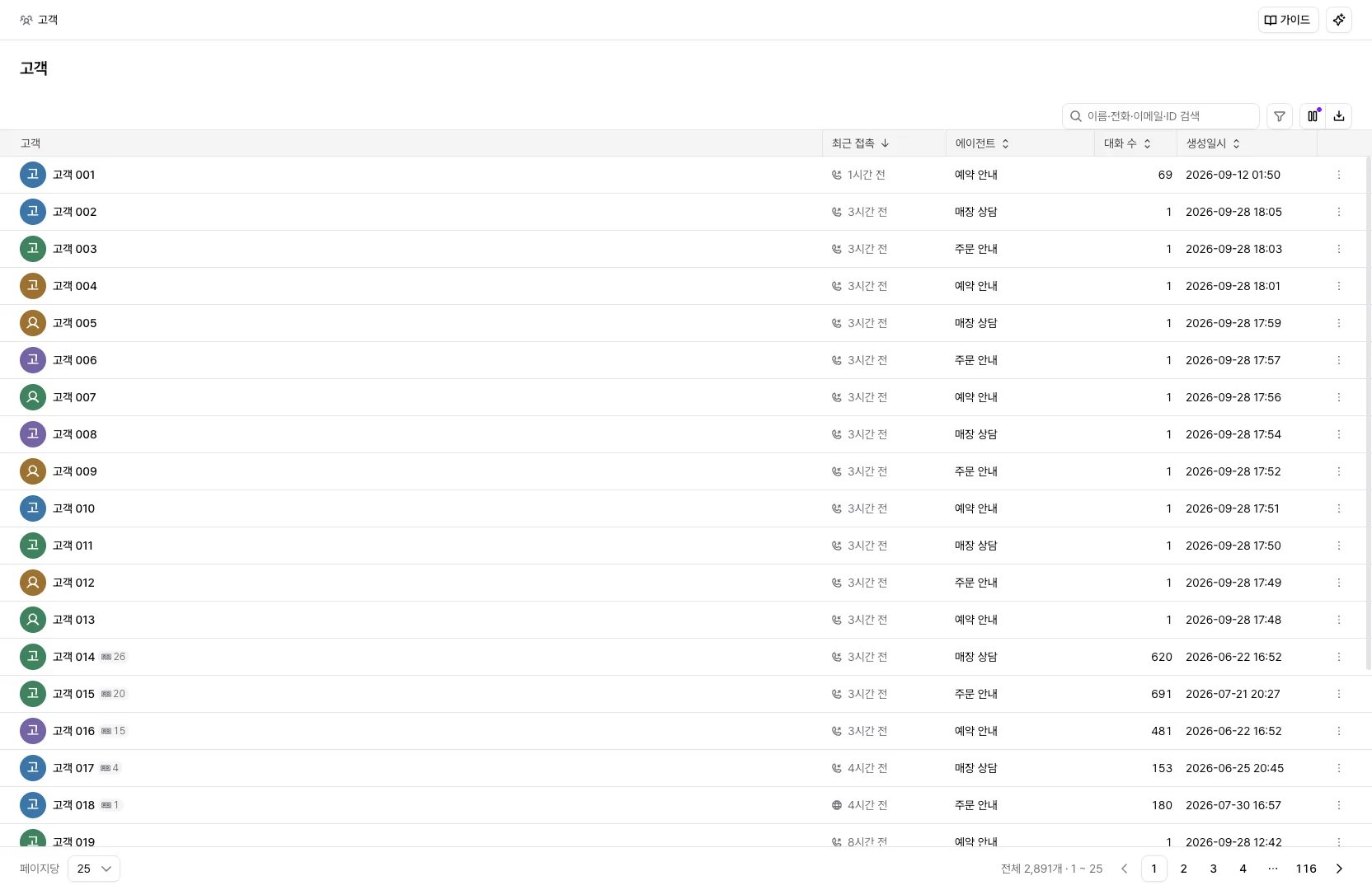
Task: Click conversation count 691
Action: click(x=1161, y=694)
